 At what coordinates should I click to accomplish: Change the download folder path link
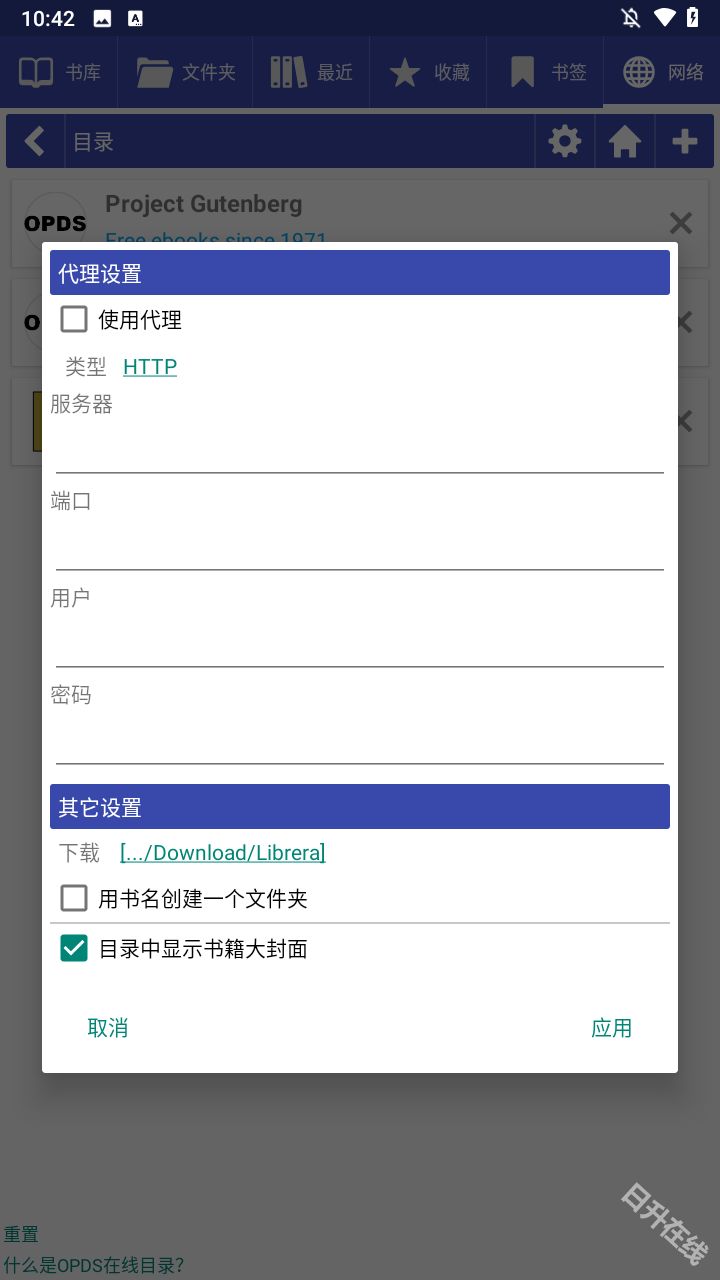coord(222,853)
